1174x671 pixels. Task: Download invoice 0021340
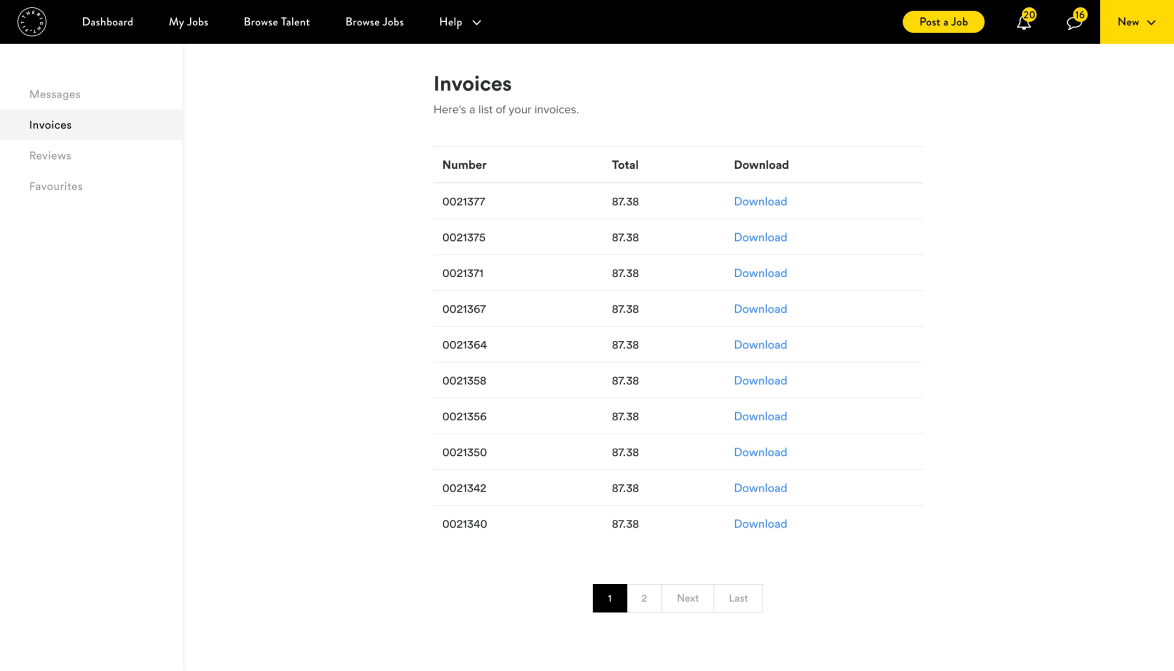pos(760,524)
